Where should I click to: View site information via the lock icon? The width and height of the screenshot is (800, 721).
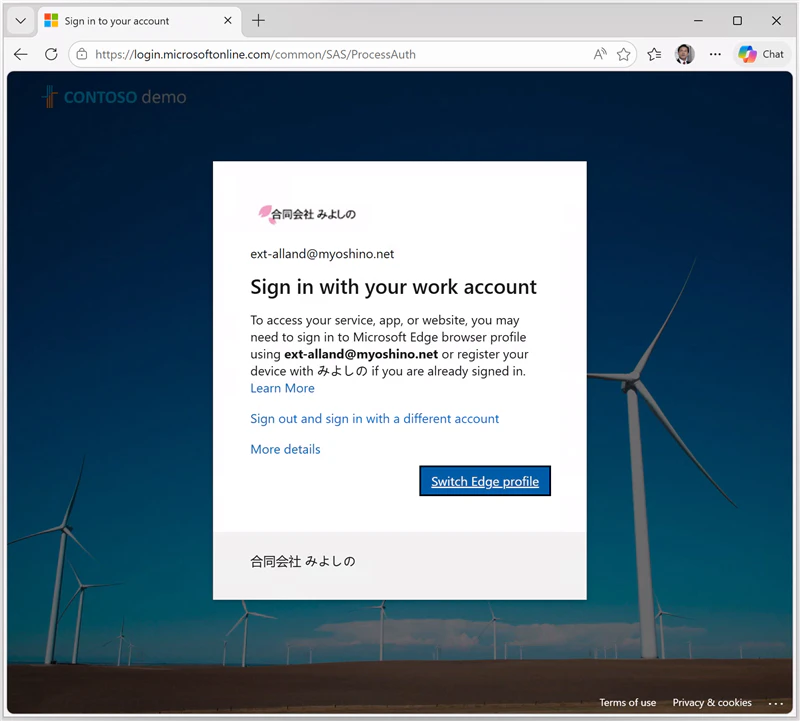tap(82, 54)
